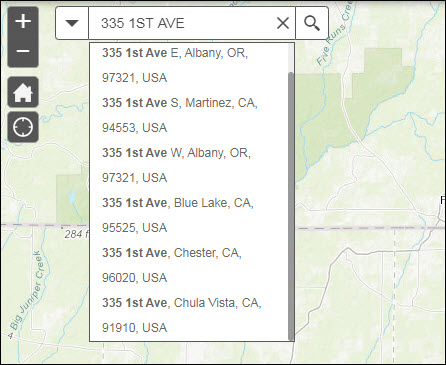
Task: Click the 284 ft elevation marker
Action: click(x=75, y=234)
